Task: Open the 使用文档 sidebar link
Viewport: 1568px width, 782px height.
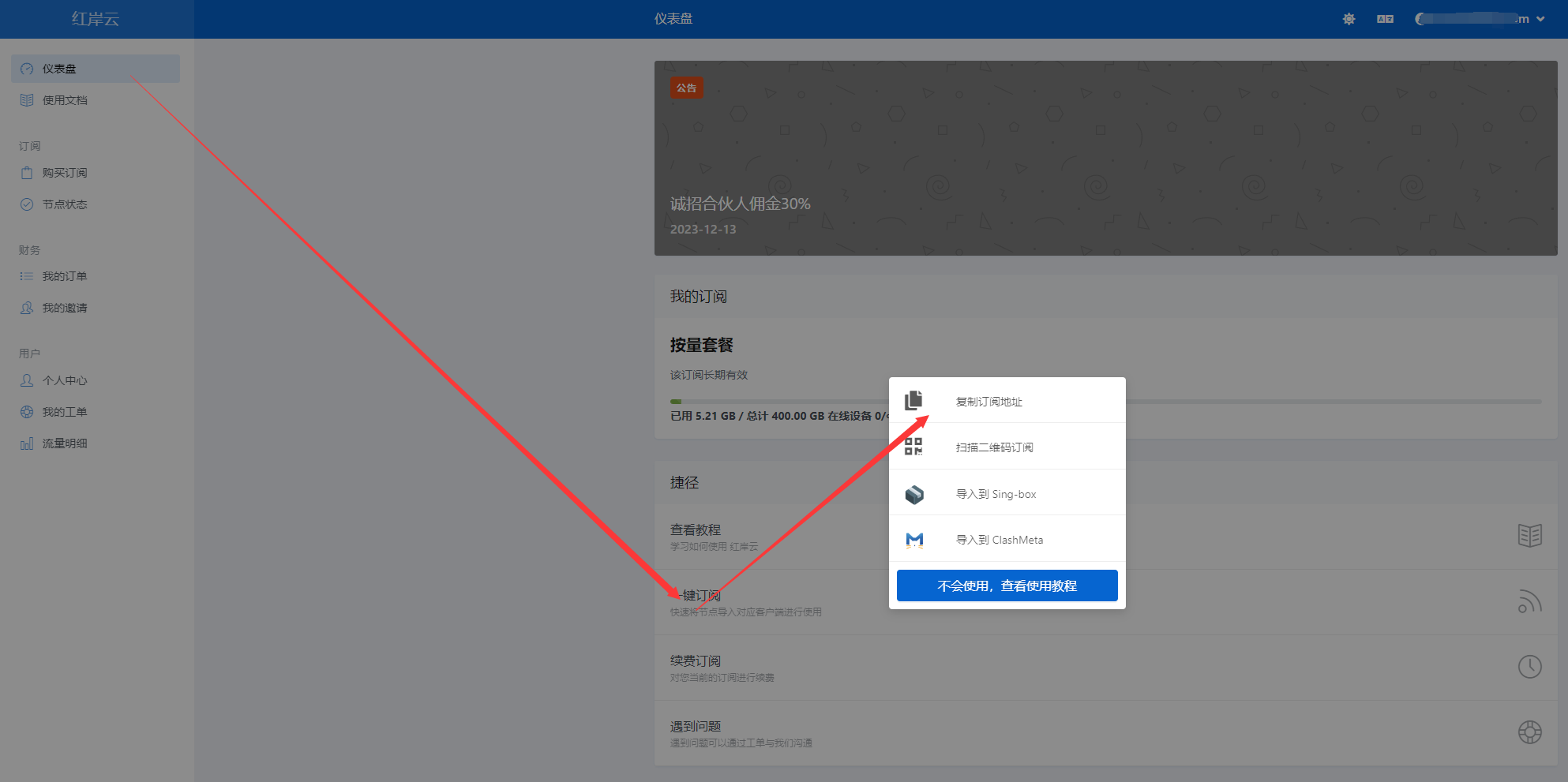Action: point(65,100)
